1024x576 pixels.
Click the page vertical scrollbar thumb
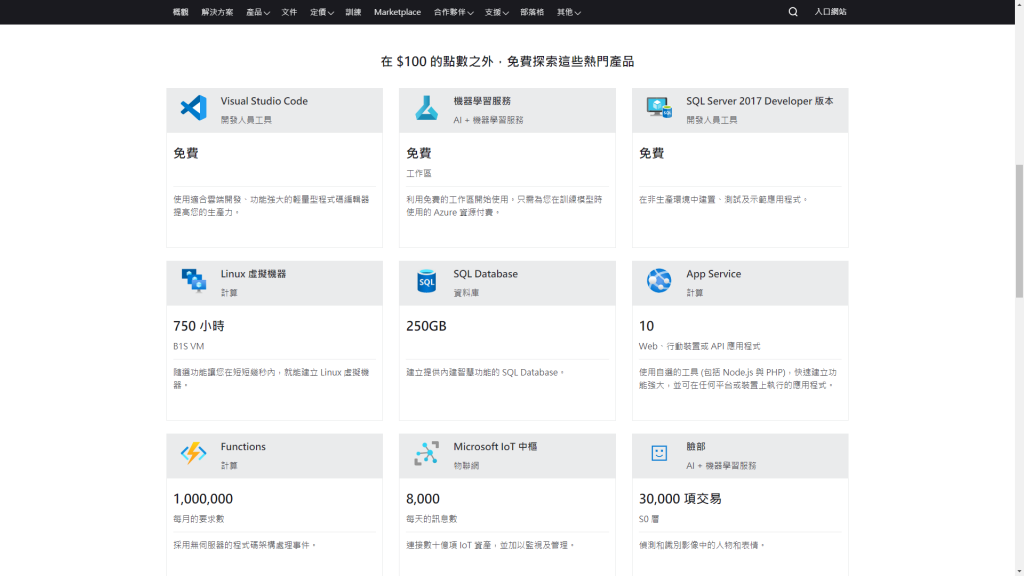click(x=1019, y=231)
